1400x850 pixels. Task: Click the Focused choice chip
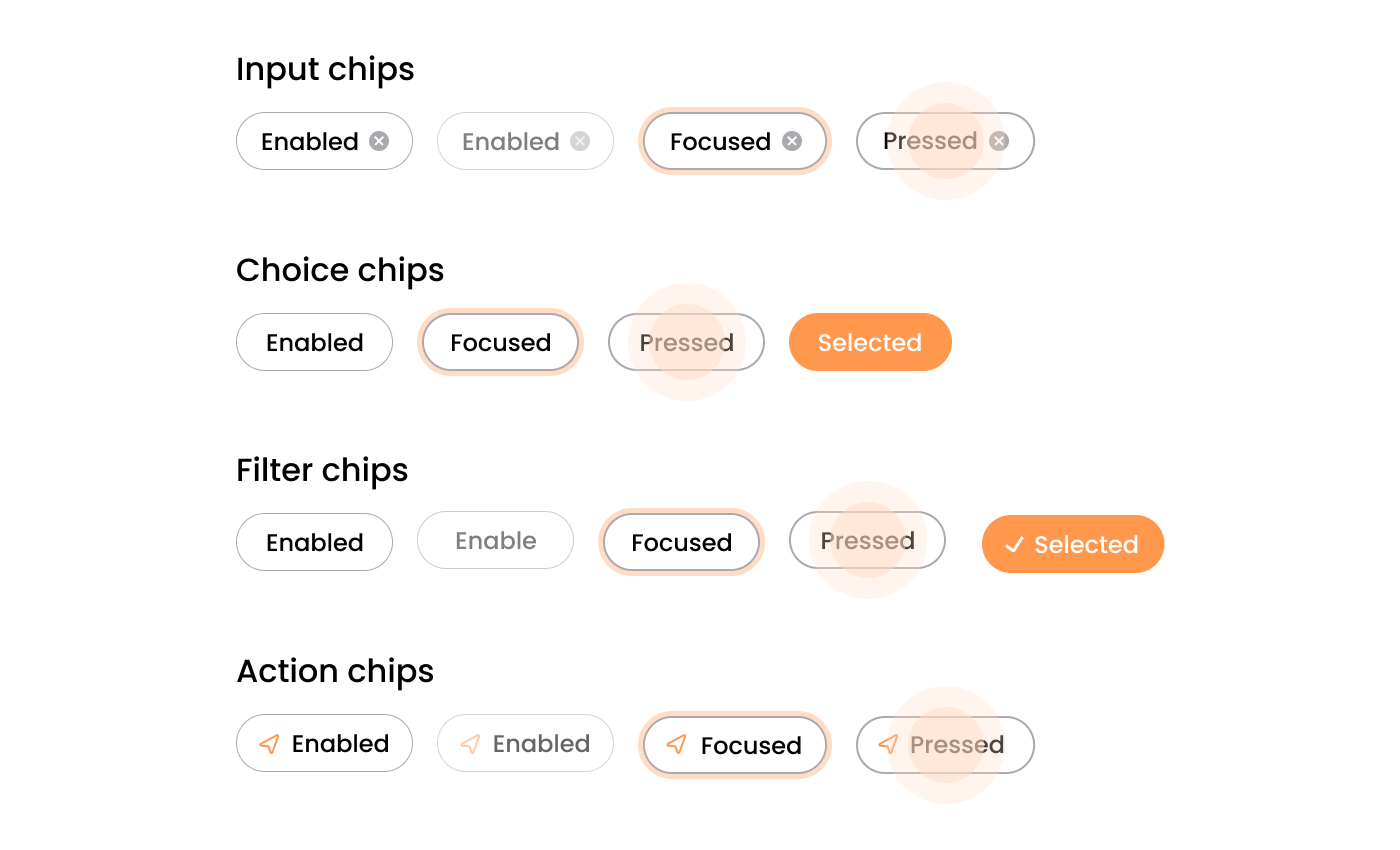pos(500,342)
